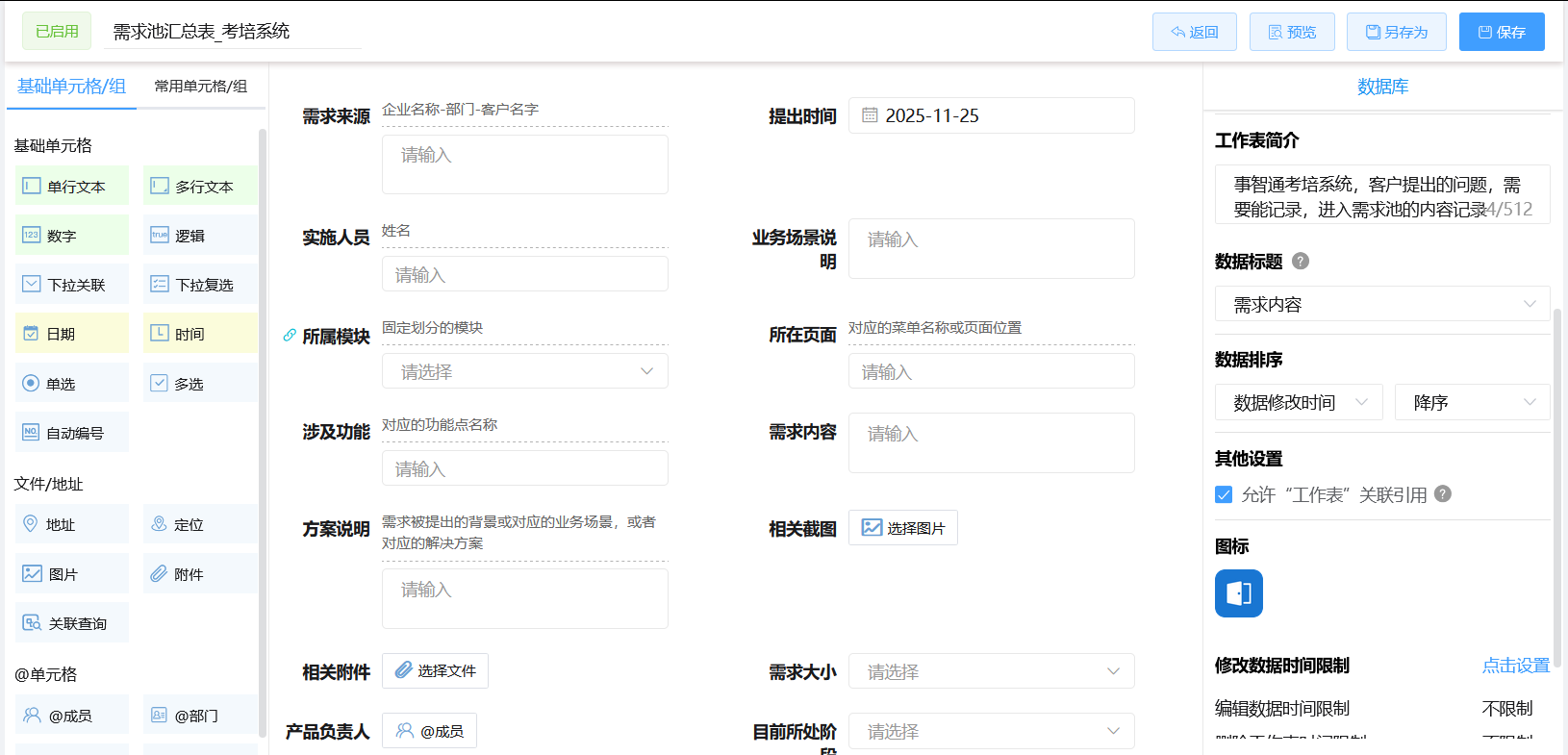
Task: Click the 点击设置 link
Action: pyautogui.click(x=1516, y=665)
